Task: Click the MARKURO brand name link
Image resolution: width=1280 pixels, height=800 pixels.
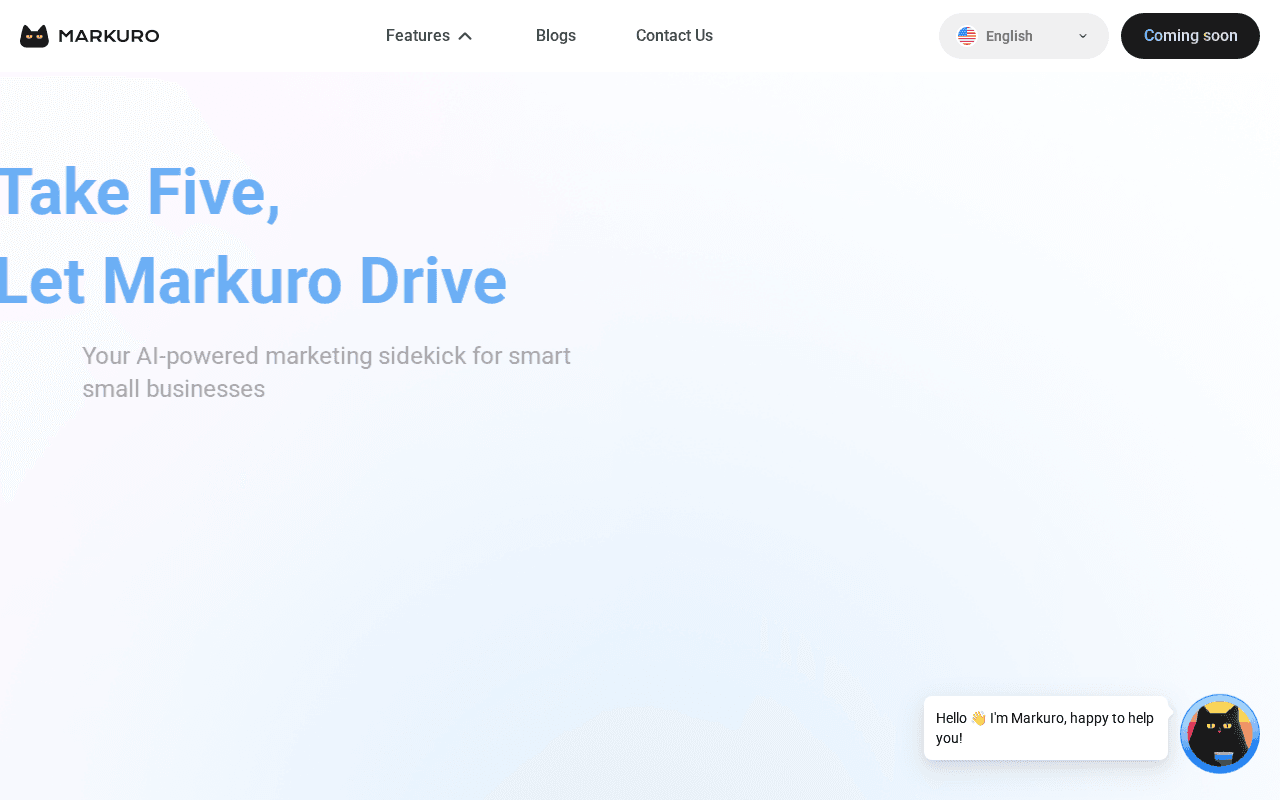Action: pyautogui.click(x=109, y=36)
